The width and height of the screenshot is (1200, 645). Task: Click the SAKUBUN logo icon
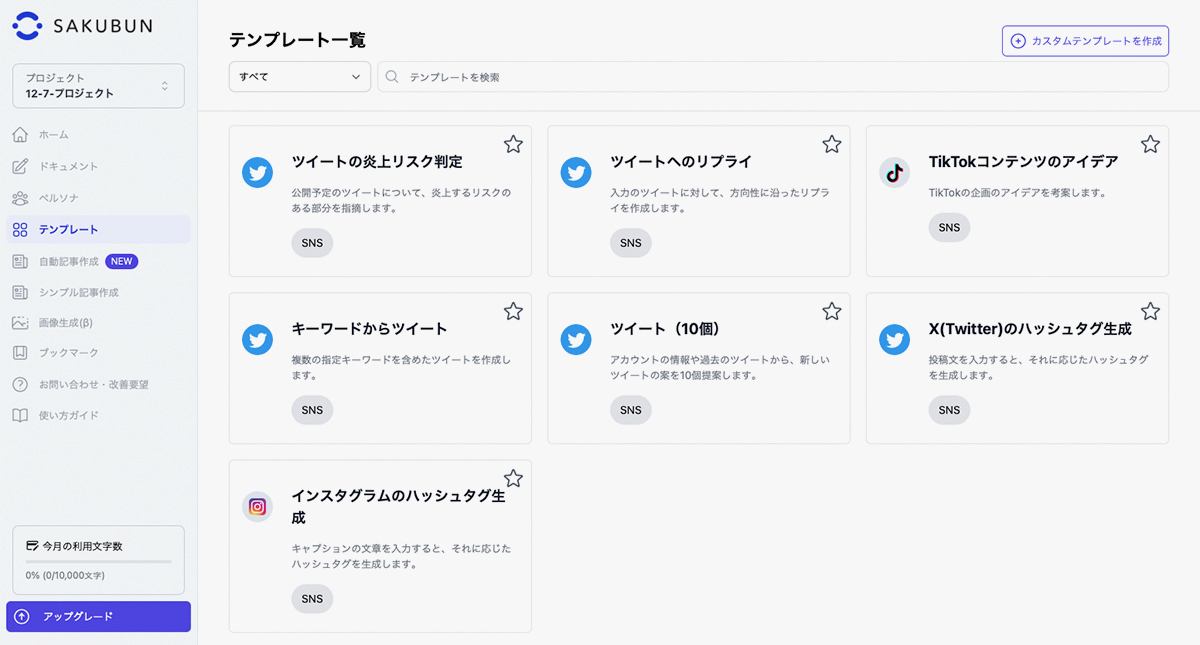27,26
